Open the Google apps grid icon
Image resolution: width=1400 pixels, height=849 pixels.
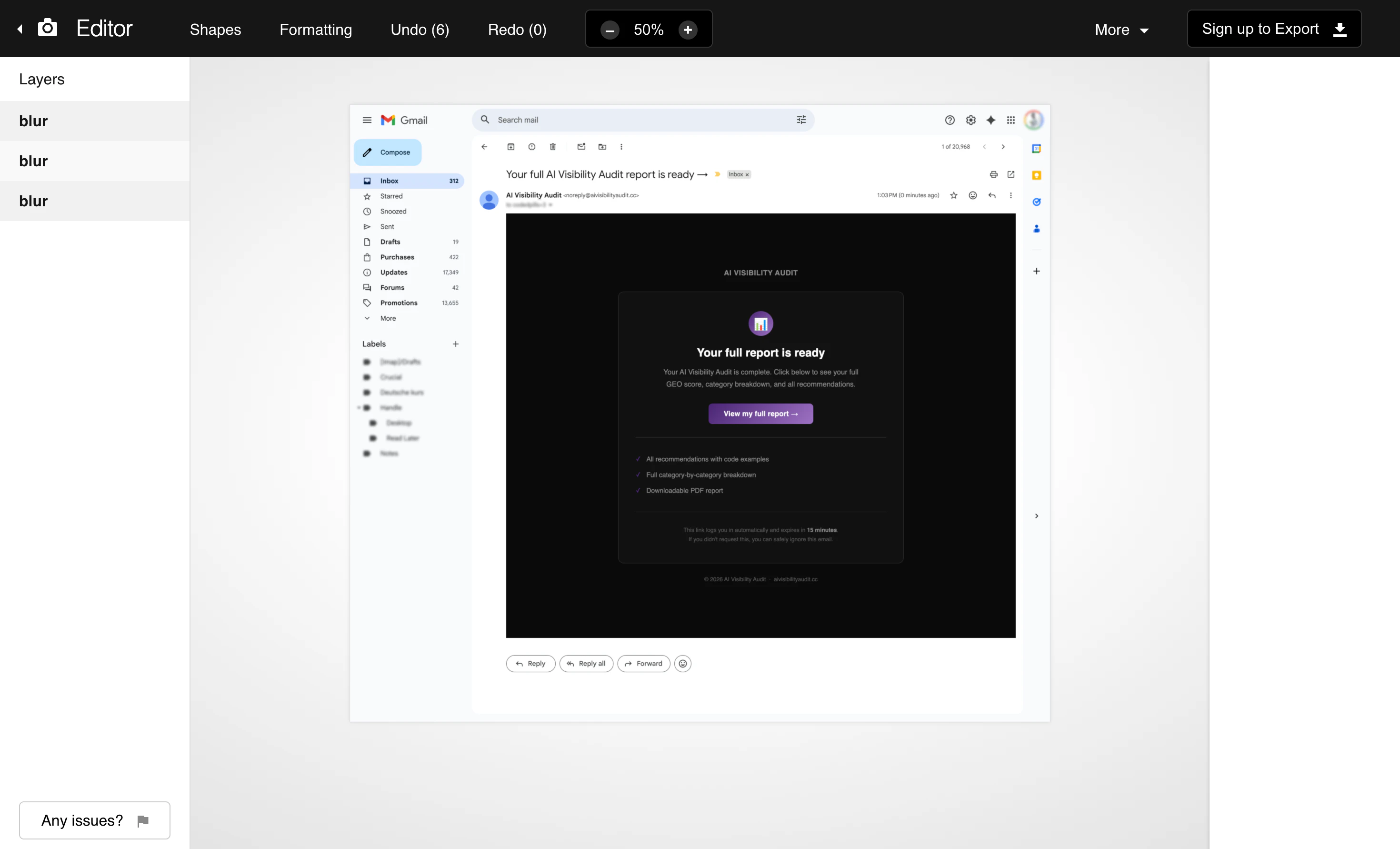[x=1011, y=120]
